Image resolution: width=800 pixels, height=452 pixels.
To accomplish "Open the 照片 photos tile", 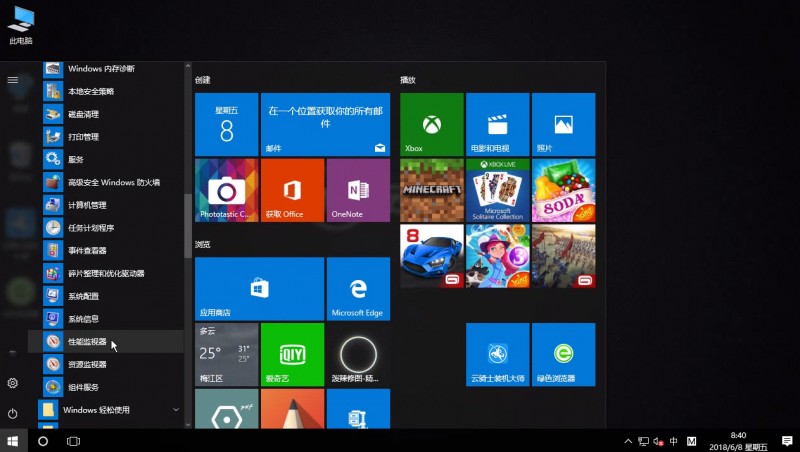I will coord(563,124).
